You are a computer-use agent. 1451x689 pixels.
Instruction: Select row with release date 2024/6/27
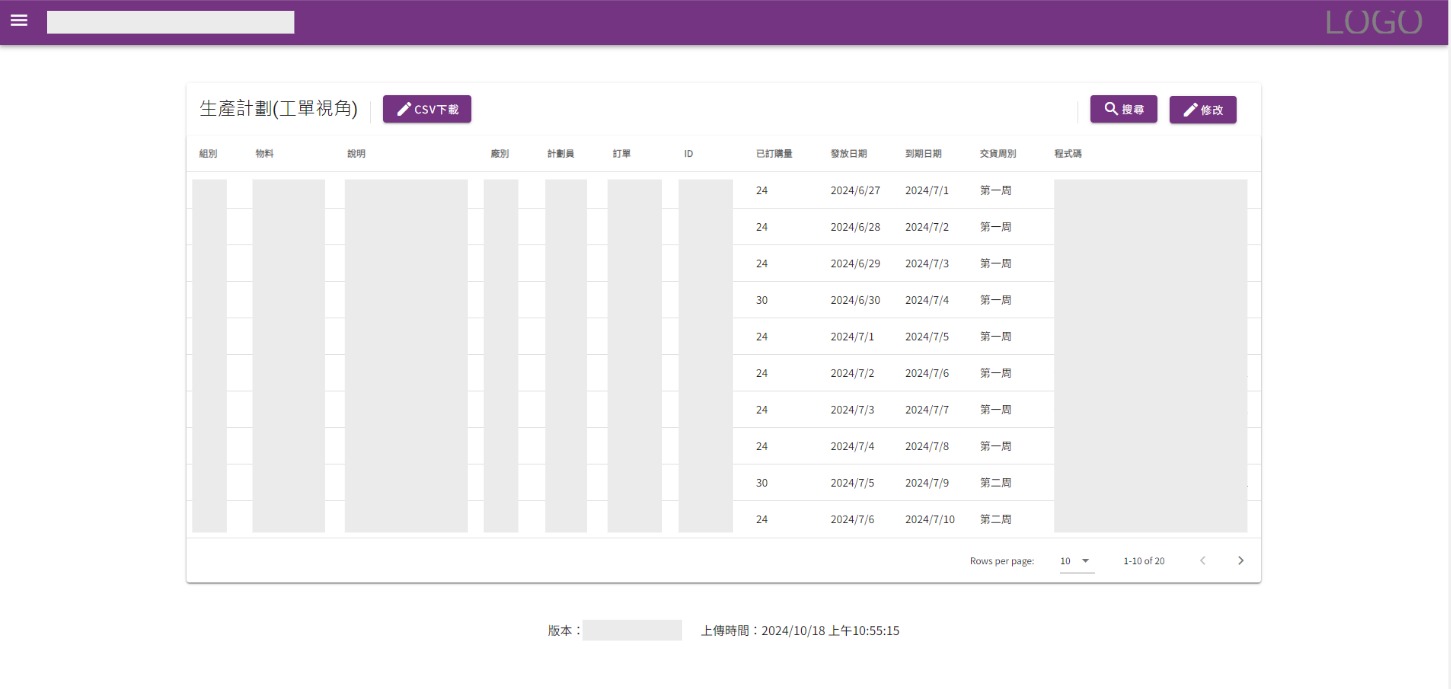click(x=855, y=190)
